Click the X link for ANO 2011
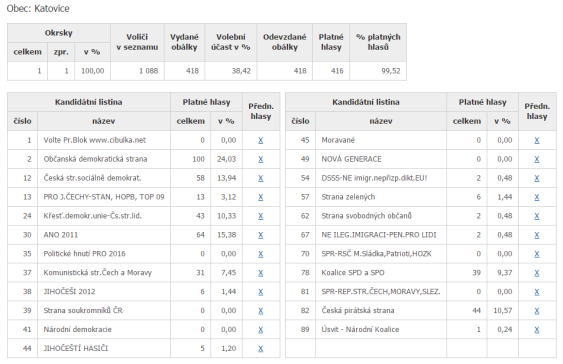The image size is (563, 364). tap(261, 235)
